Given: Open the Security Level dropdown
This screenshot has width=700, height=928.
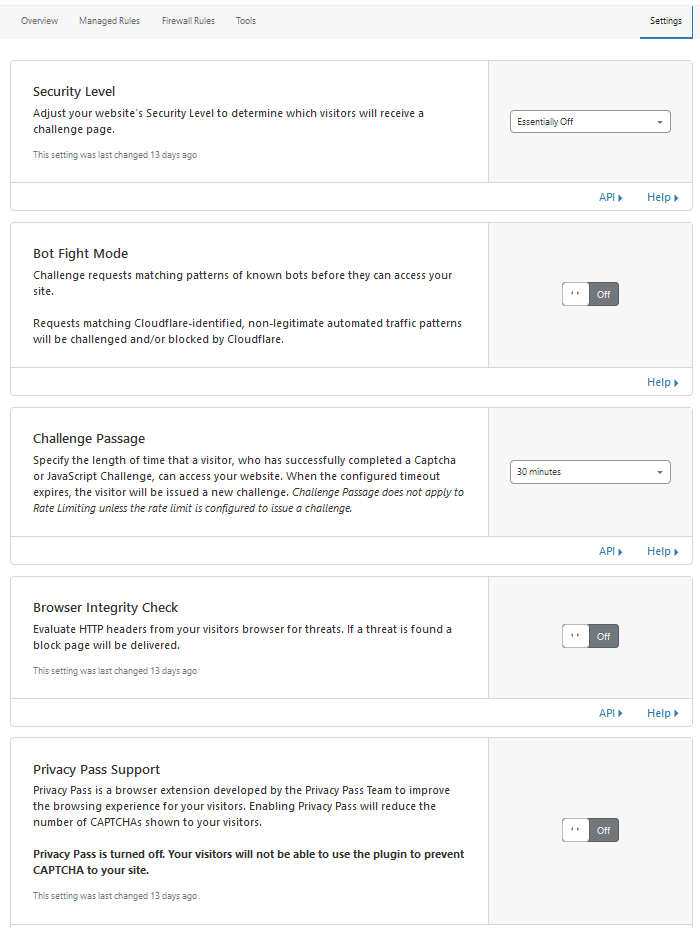Looking at the screenshot, I should tap(589, 122).
